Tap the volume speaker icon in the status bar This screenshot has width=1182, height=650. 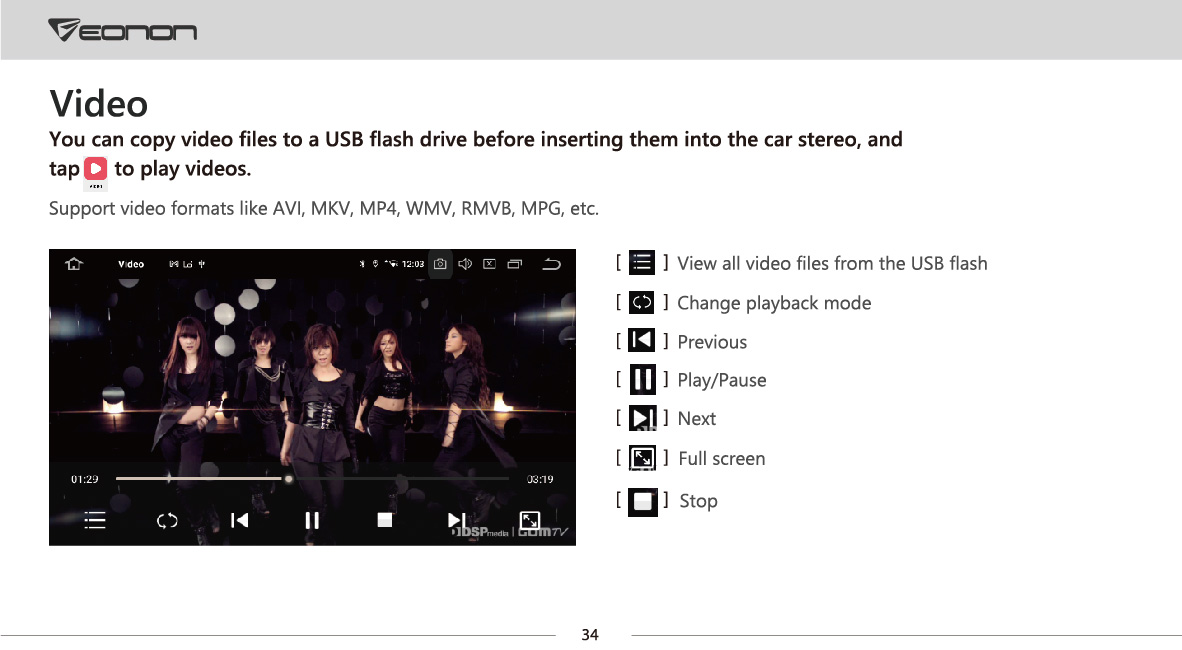465,264
